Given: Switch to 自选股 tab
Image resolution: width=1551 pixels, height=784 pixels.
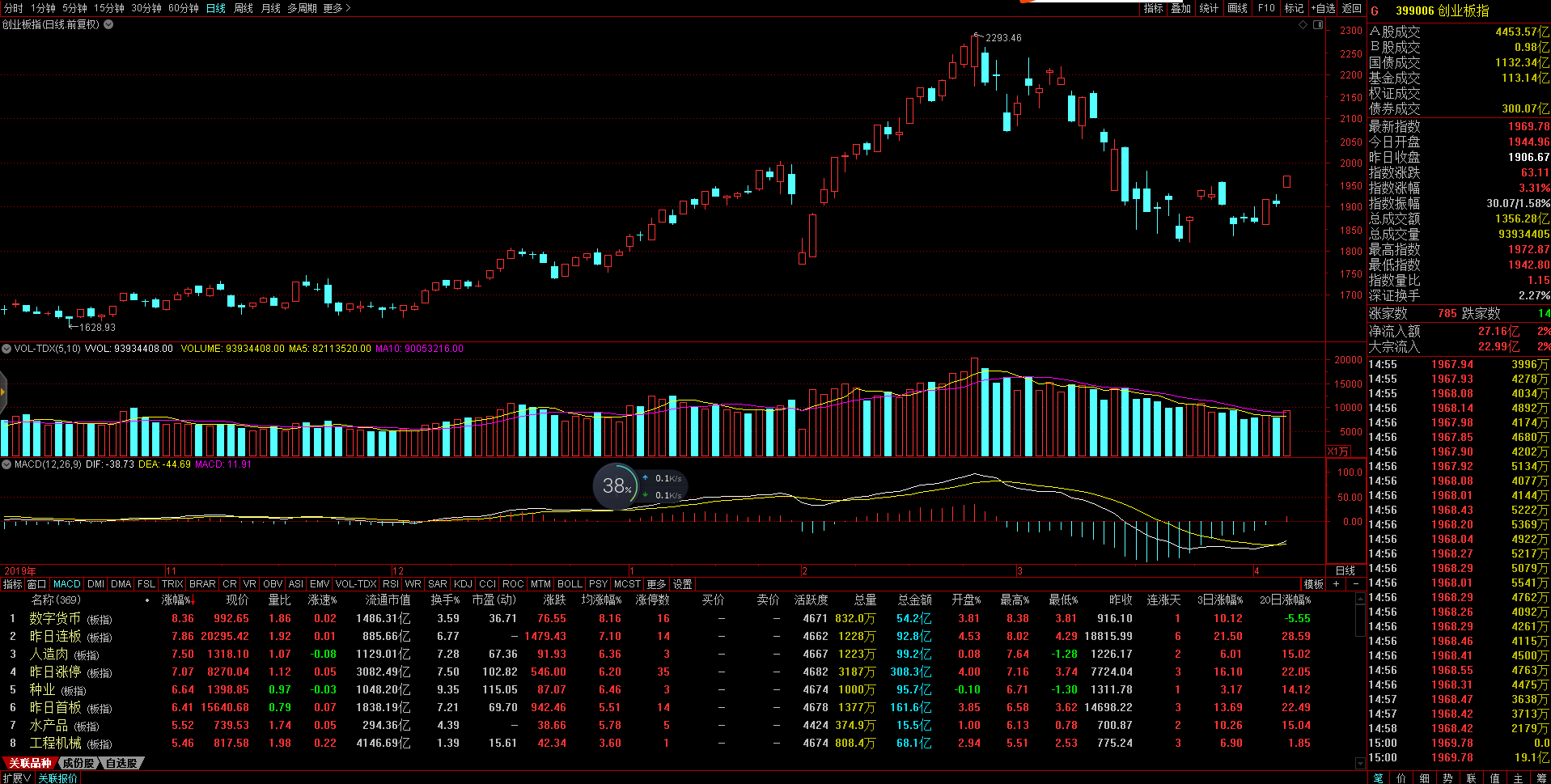Looking at the screenshot, I should click(121, 763).
